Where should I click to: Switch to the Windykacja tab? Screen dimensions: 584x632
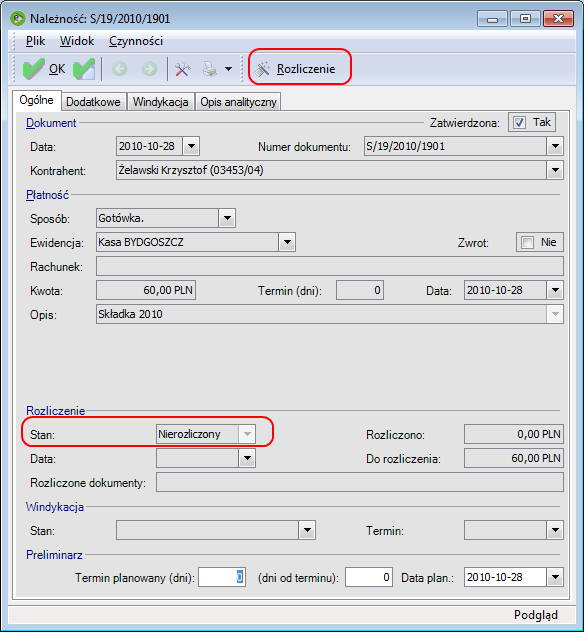[x=160, y=102]
